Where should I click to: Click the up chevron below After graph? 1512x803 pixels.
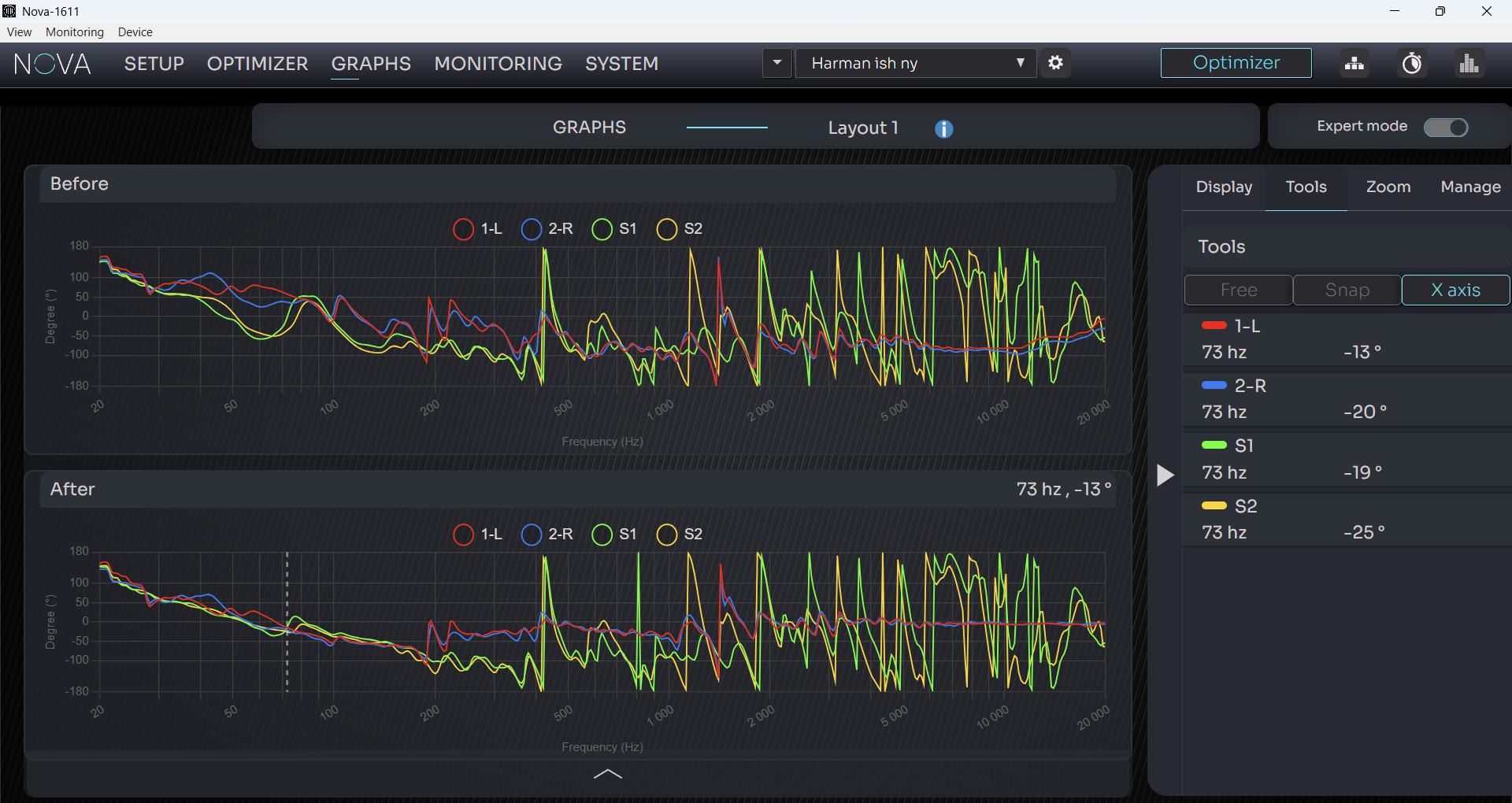coord(607,774)
